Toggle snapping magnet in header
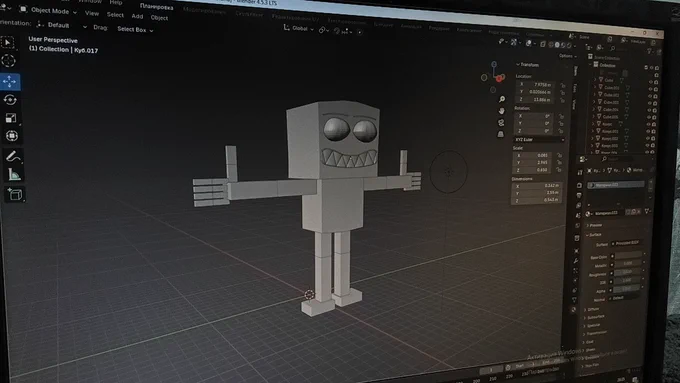 pyautogui.click(x=337, y=31)
